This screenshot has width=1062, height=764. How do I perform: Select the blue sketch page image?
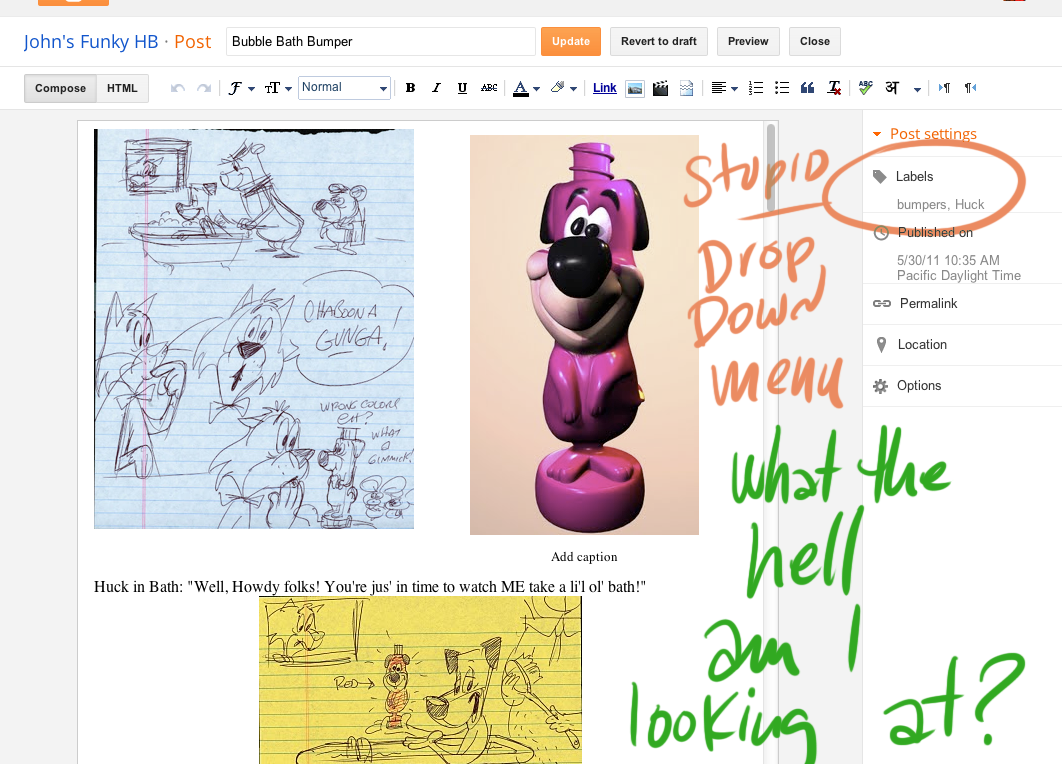(254, 328)
